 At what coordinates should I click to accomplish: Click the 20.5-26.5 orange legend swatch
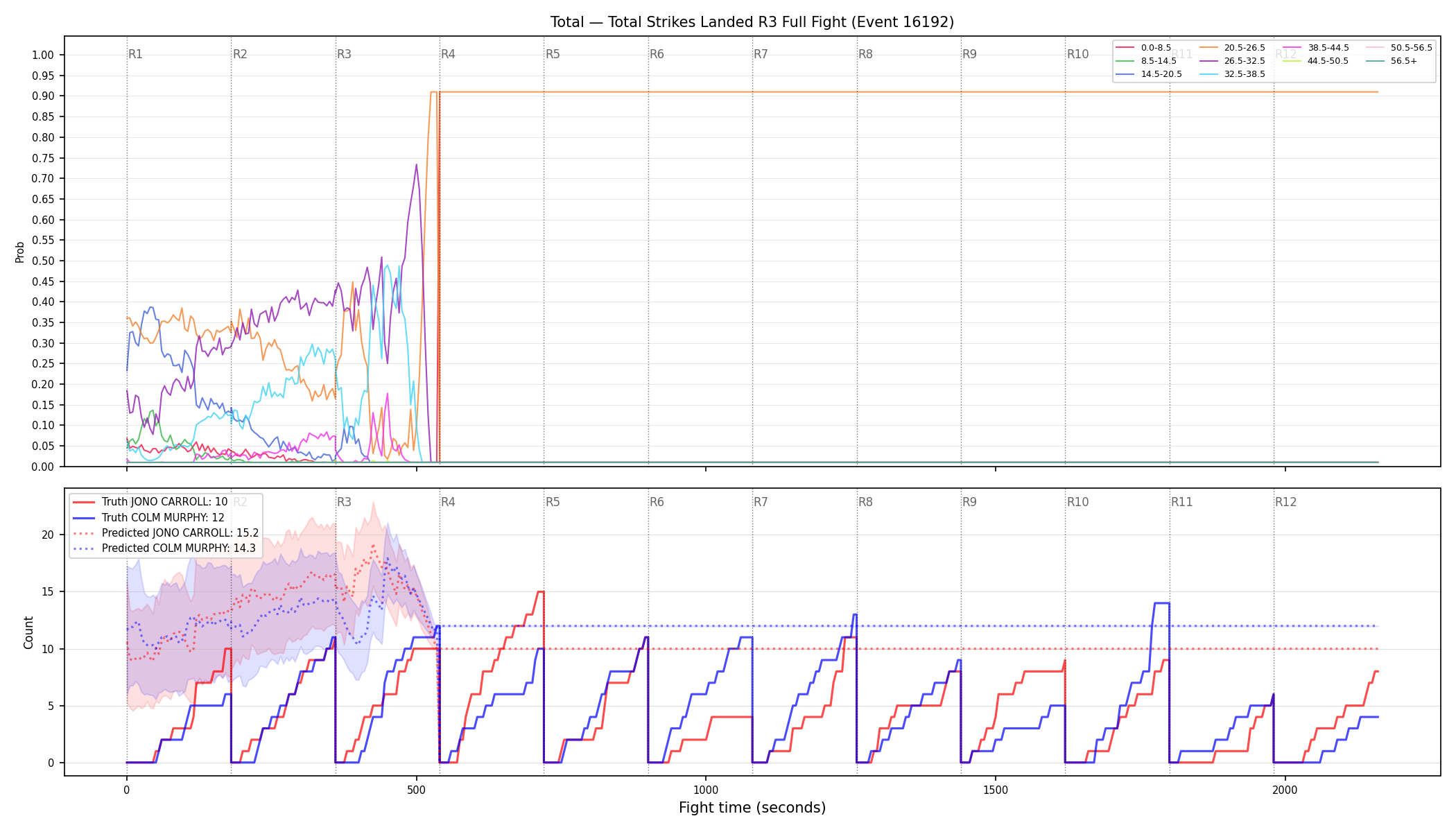[1208, 48]
